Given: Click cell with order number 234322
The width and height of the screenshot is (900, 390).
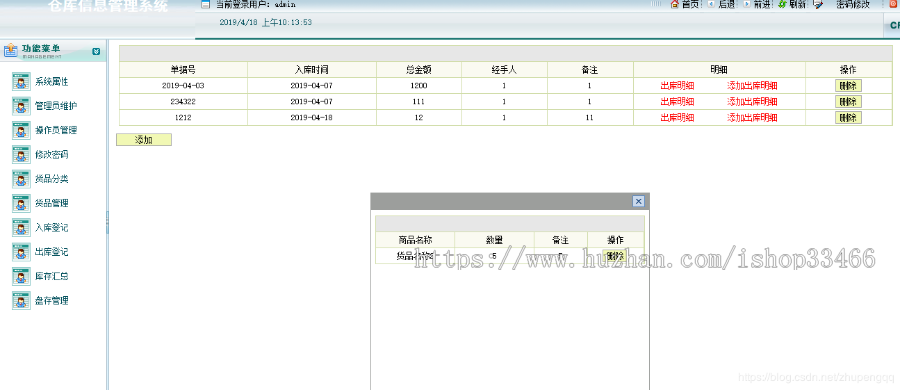Looking at the screenshot, I should pyautogui.click(x=184, y=102).
